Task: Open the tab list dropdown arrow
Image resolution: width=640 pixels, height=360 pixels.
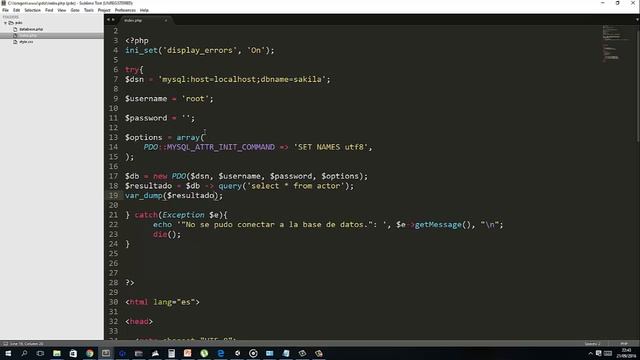Action: point(637,20)
